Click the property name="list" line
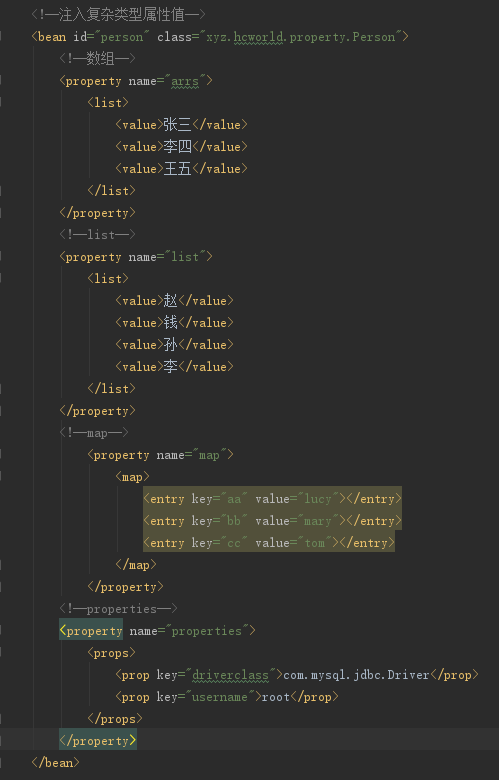This screenshot has height=780, width=499. pyautogui.click(x=136, y=257)
